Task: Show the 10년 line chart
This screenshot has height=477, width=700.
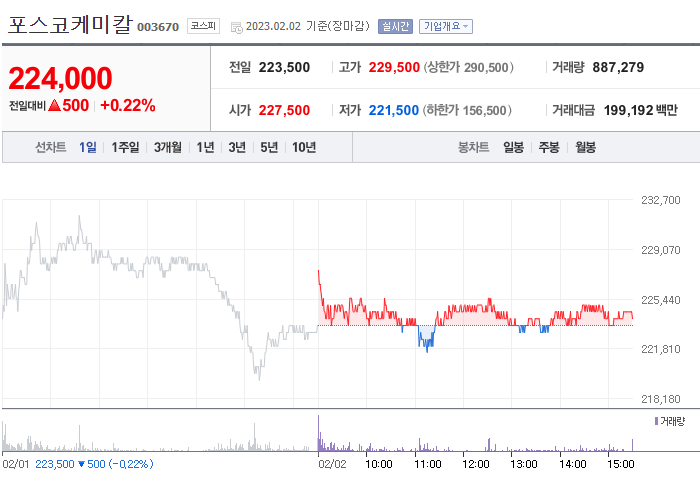Action: tap(304, 147)
